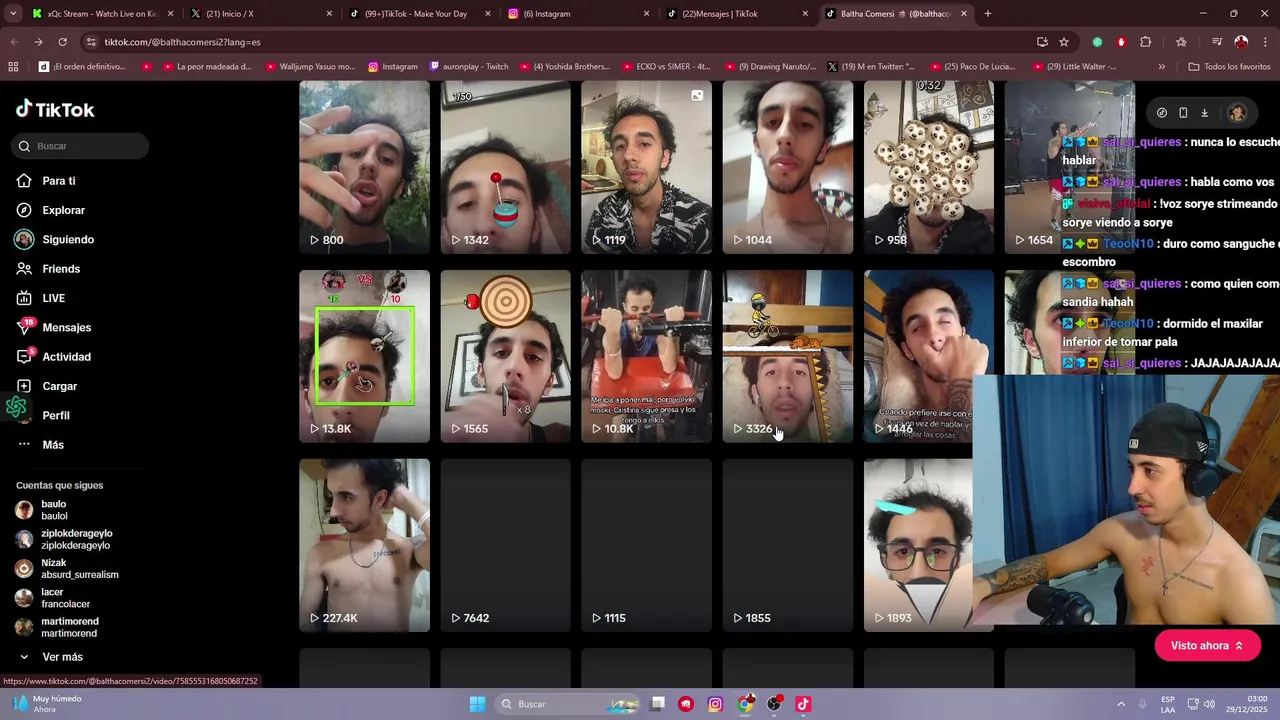Show hidden tray icons chevron
The image size is (1280, 720).
1121,704
